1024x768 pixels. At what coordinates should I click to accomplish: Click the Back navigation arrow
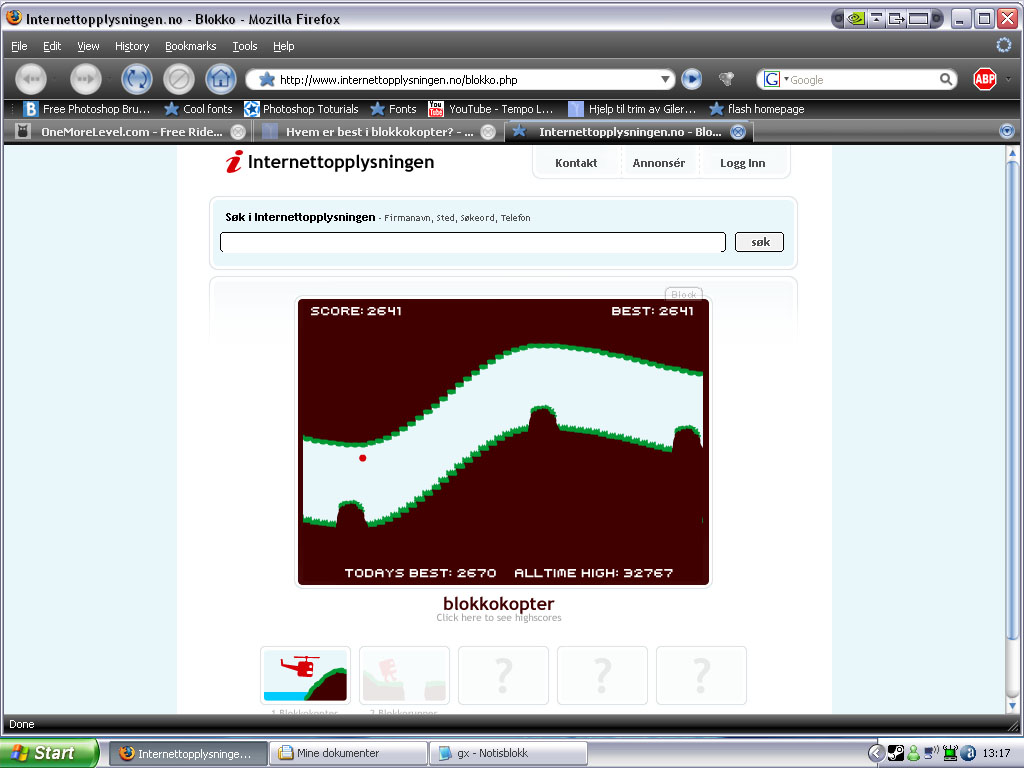pyautogui.click(x=31, y=80)
